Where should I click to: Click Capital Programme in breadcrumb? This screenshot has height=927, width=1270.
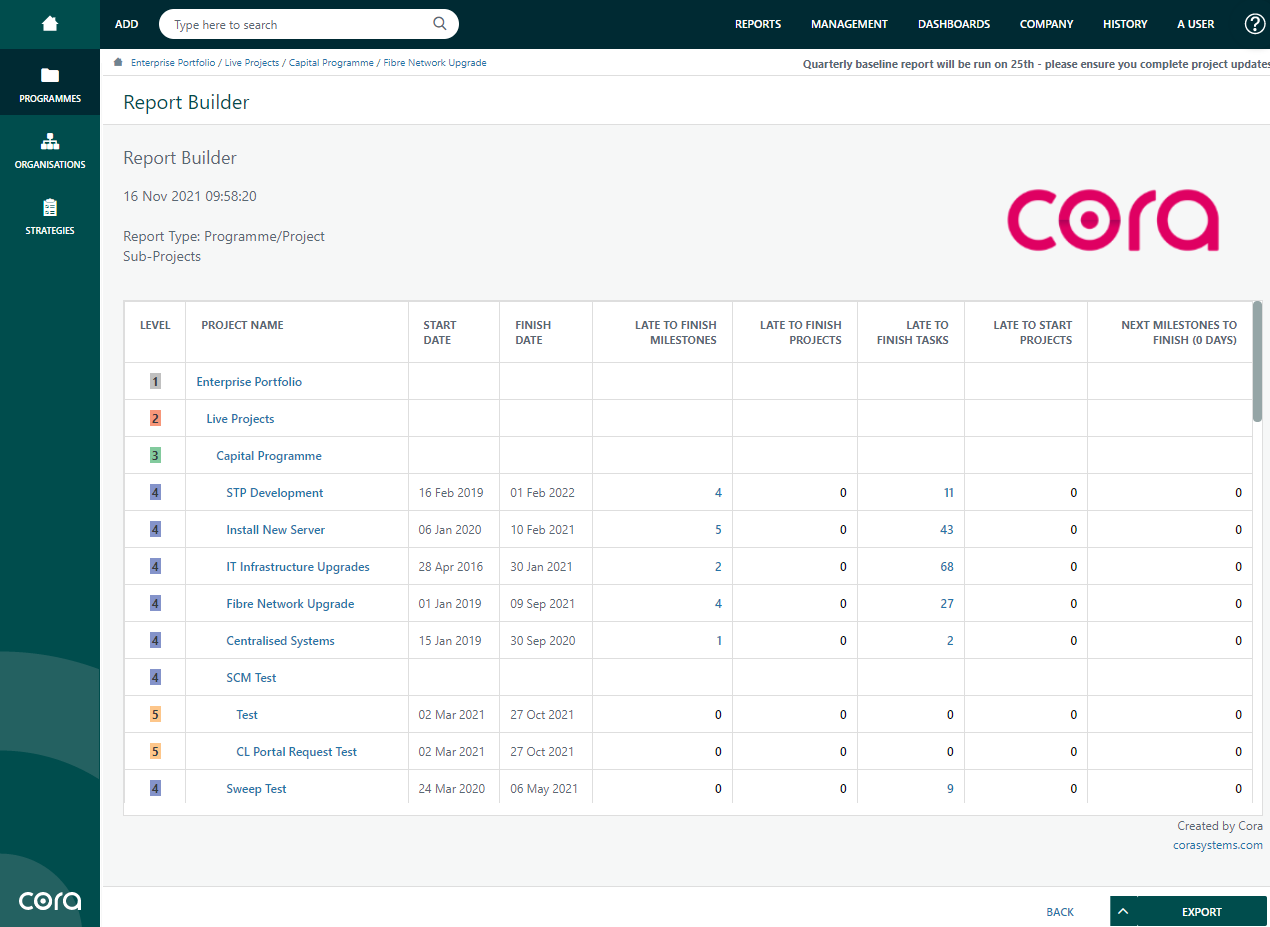[331, 62]
